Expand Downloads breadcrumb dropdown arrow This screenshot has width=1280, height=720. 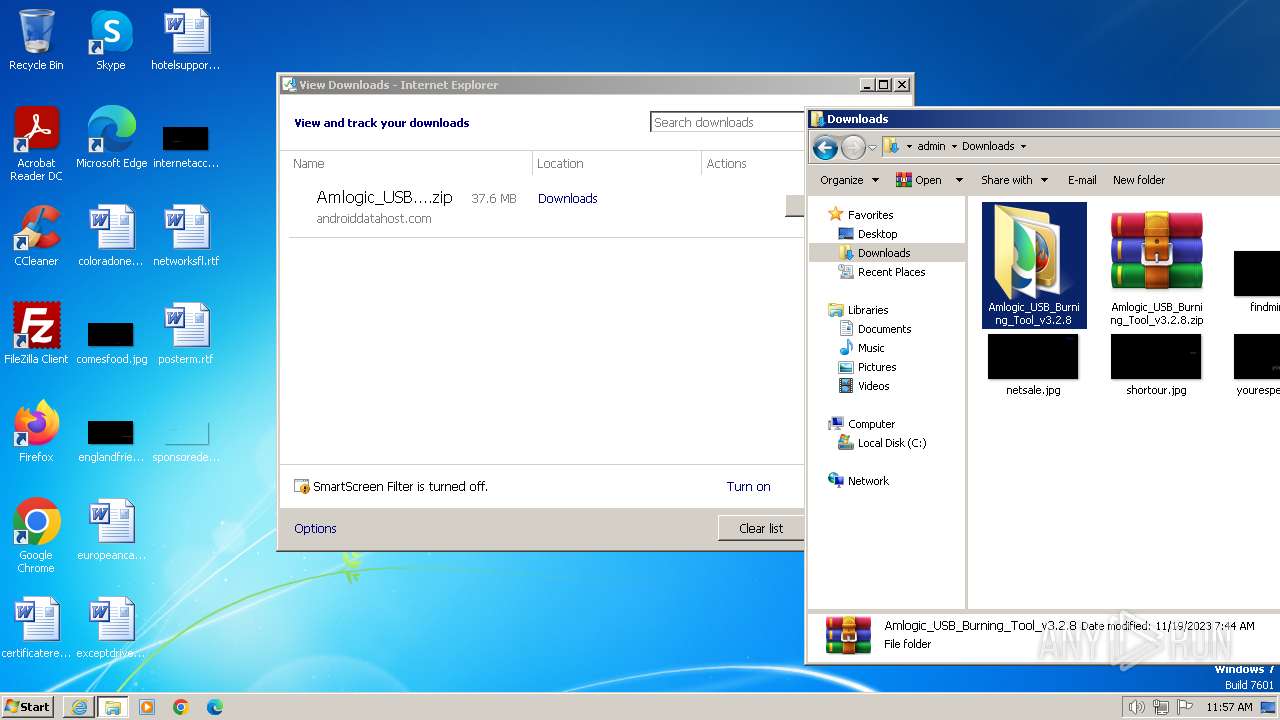[1023, 147]
